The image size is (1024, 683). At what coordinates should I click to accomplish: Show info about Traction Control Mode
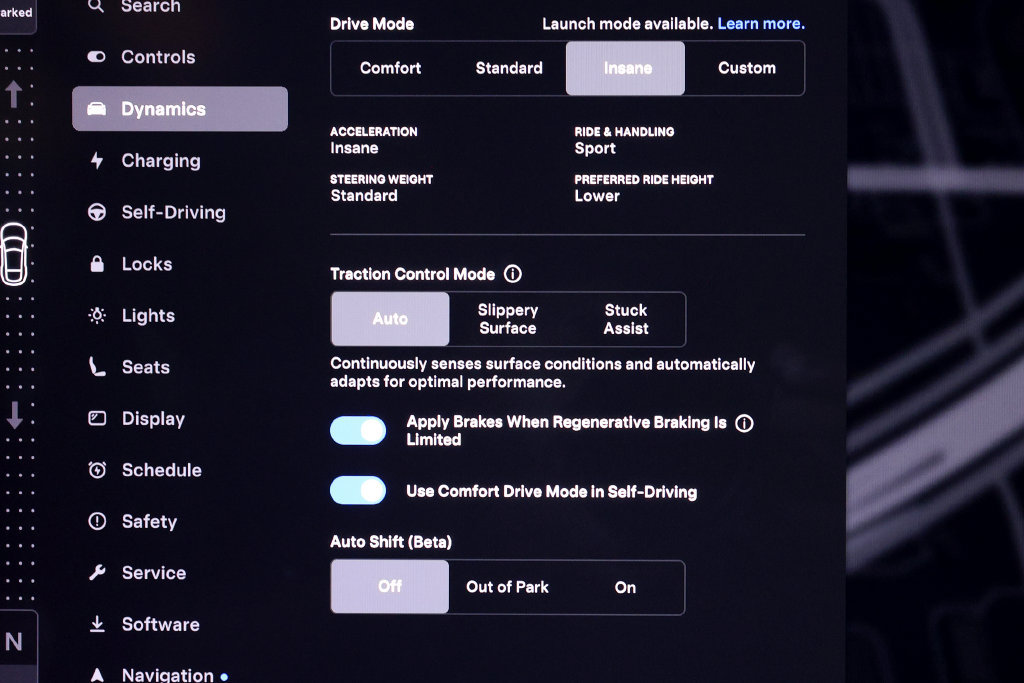[x=513, y=274]
